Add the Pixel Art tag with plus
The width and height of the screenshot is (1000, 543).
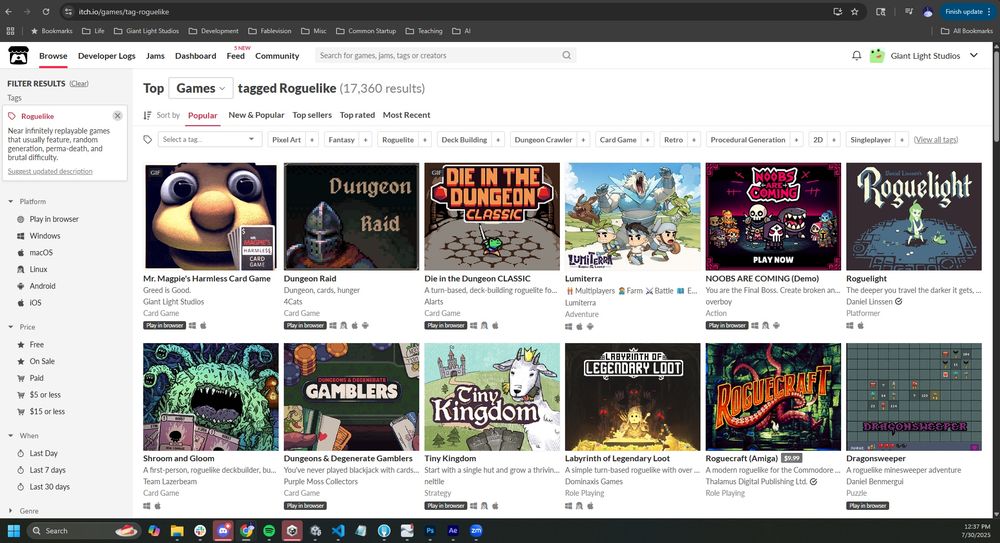312,140
